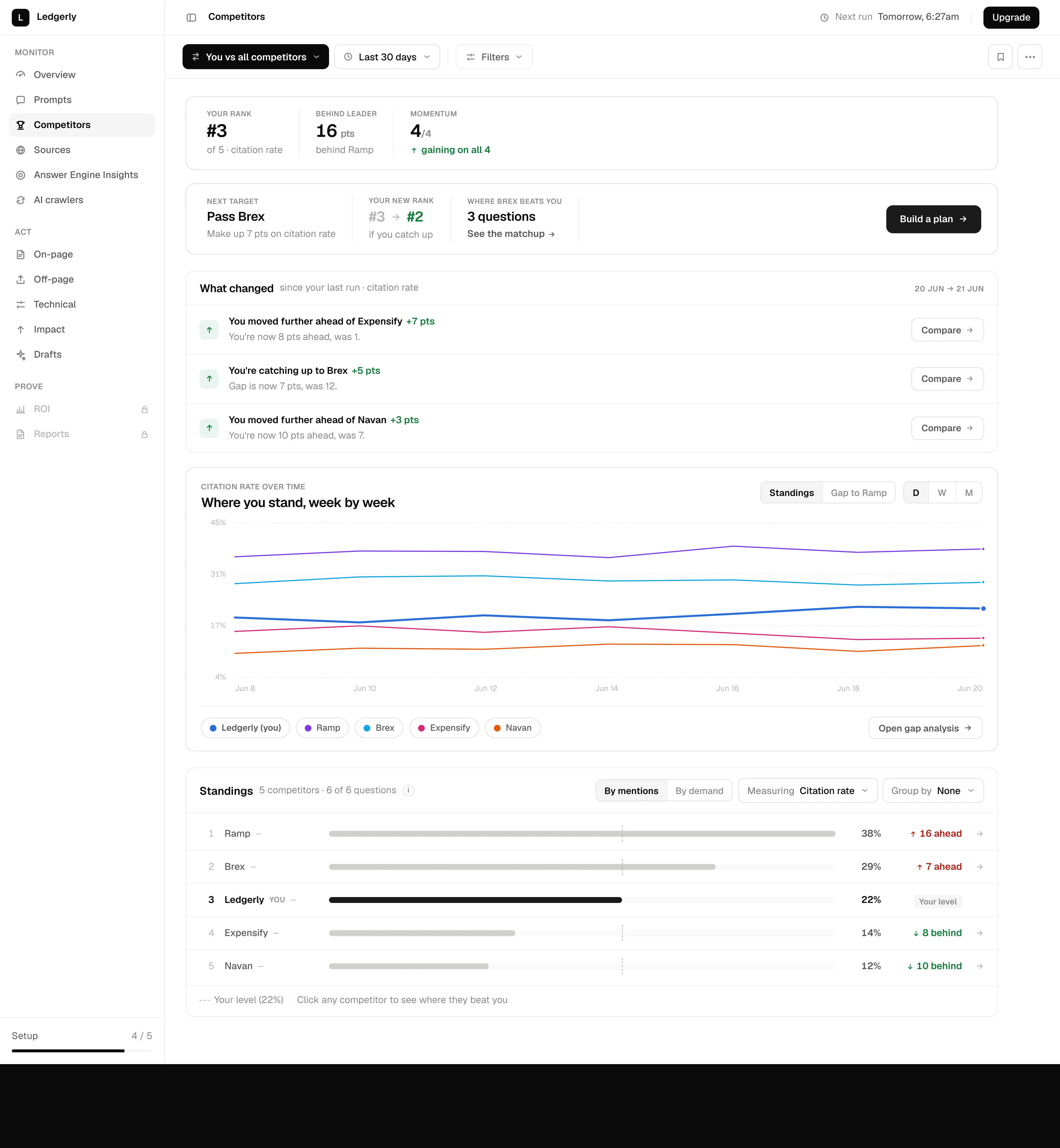Click the Technical sliders icon
Viewport: 1060px width, 1148px height.
coord(21,304)
